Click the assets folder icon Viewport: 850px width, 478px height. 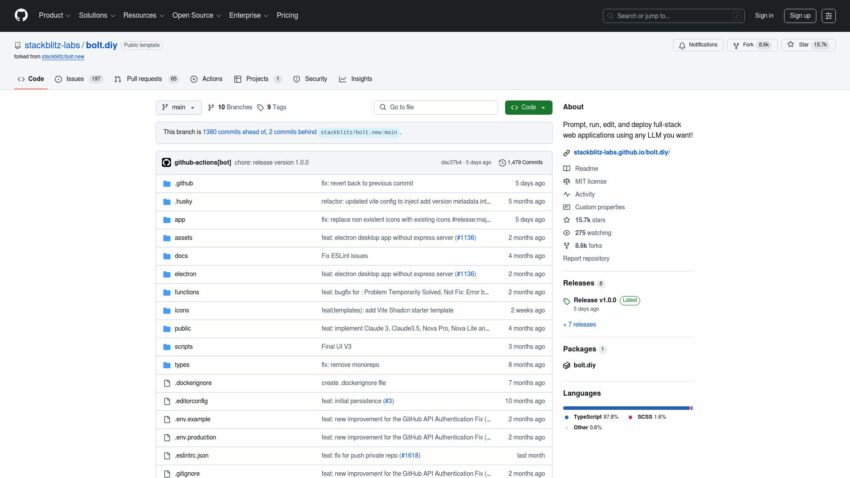pos(167,238)
